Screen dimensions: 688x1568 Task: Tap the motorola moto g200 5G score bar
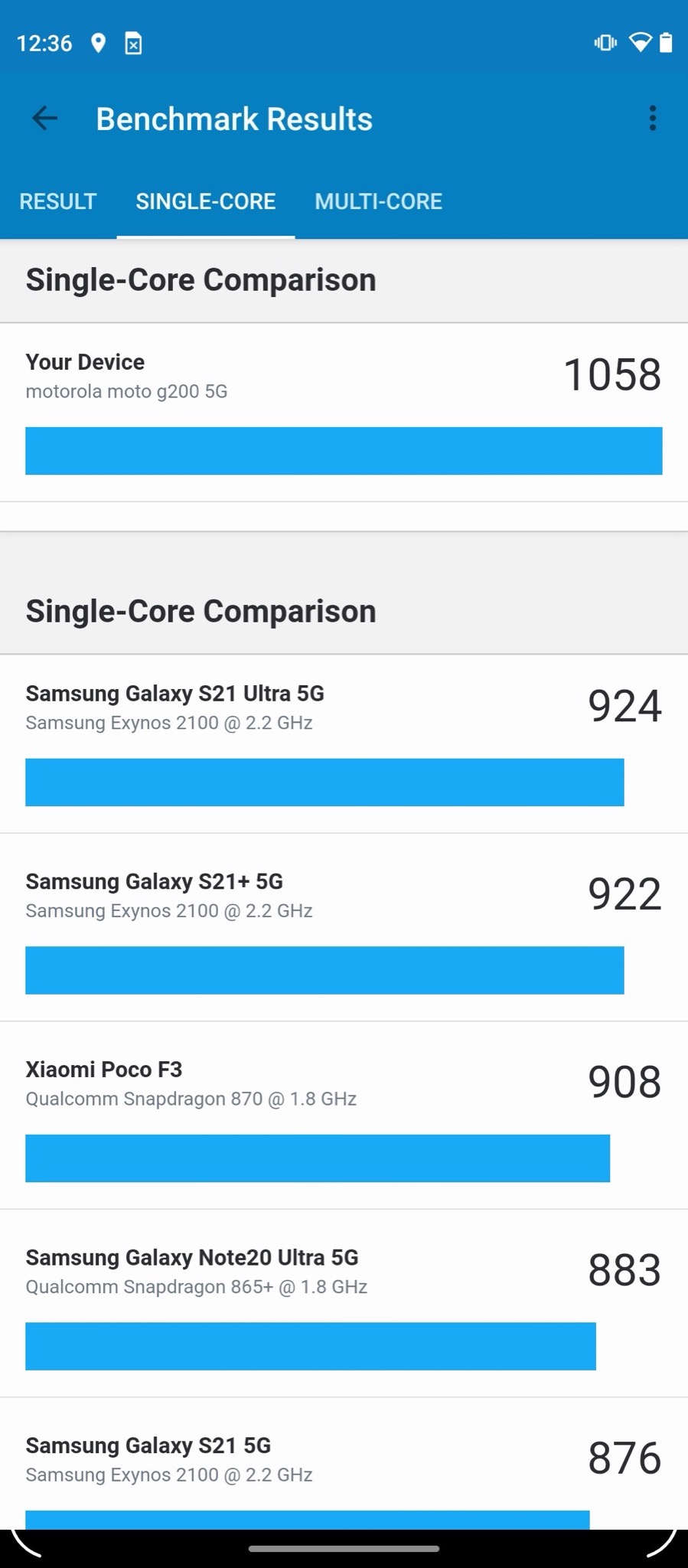[344, 451]
